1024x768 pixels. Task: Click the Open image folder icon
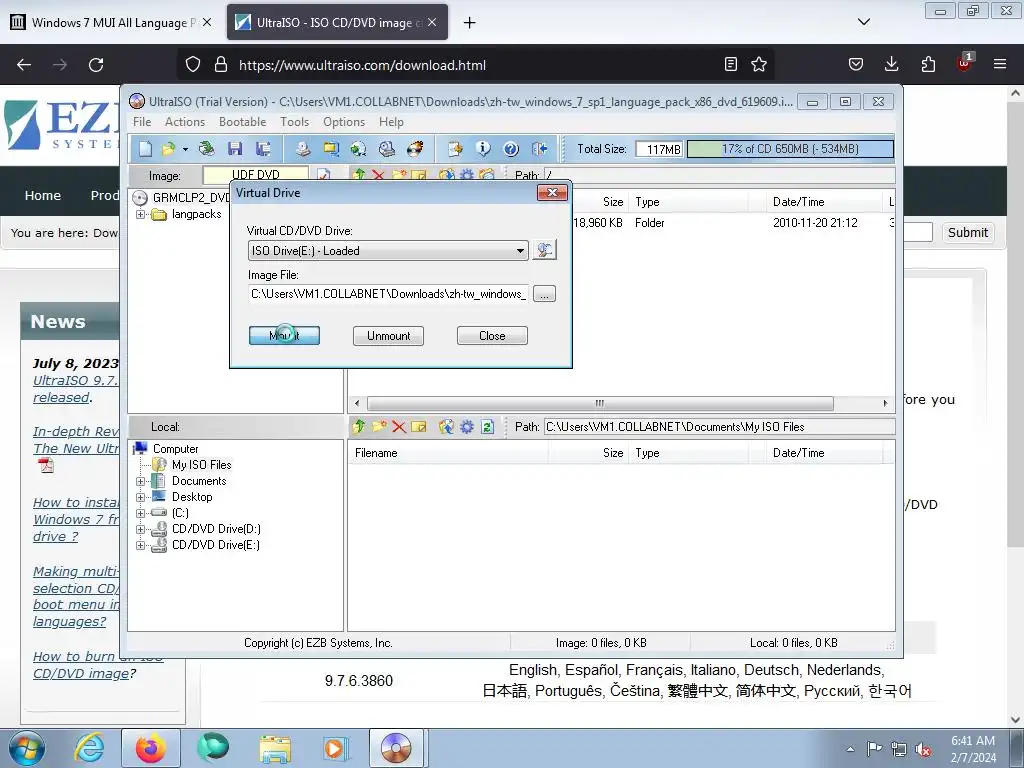(x=168, y=149)
